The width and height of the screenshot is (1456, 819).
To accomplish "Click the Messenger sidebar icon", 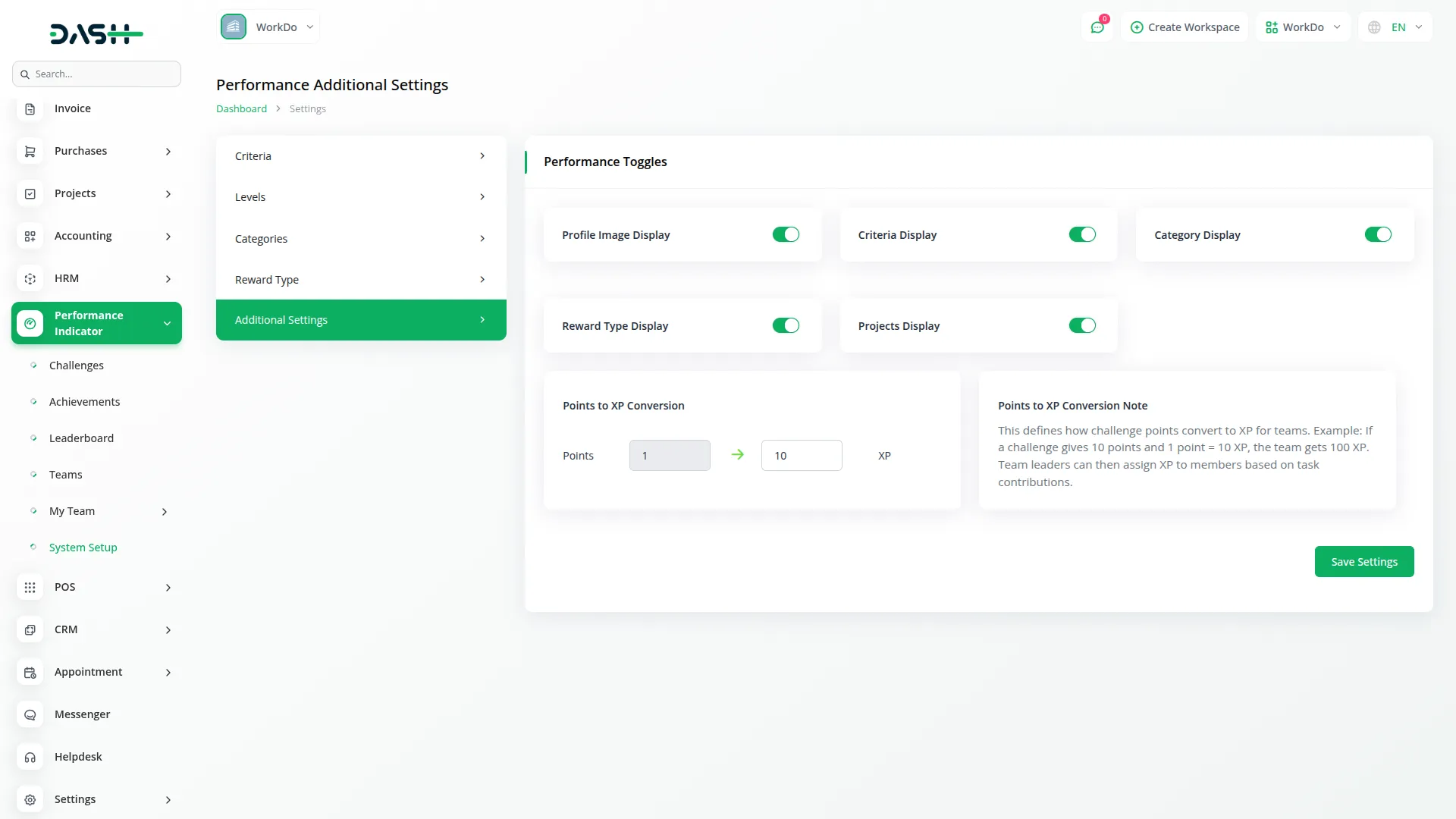I will pyautogui.click(x=30, y=715).
